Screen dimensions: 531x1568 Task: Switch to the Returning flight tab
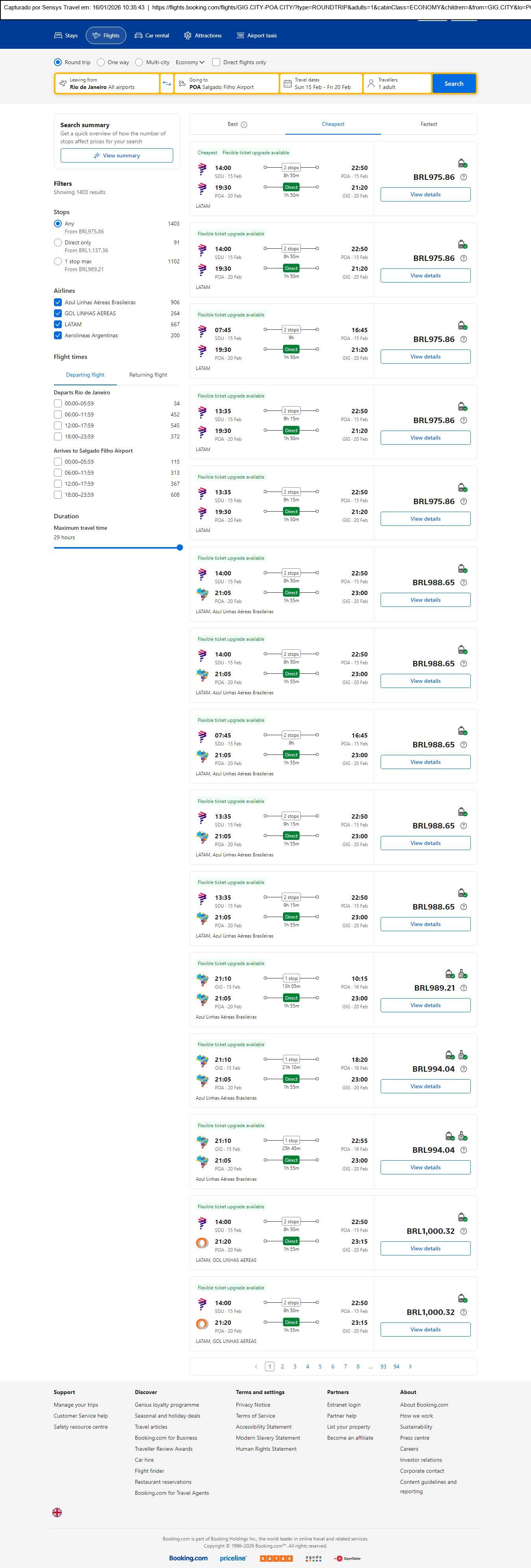point(148,375)
